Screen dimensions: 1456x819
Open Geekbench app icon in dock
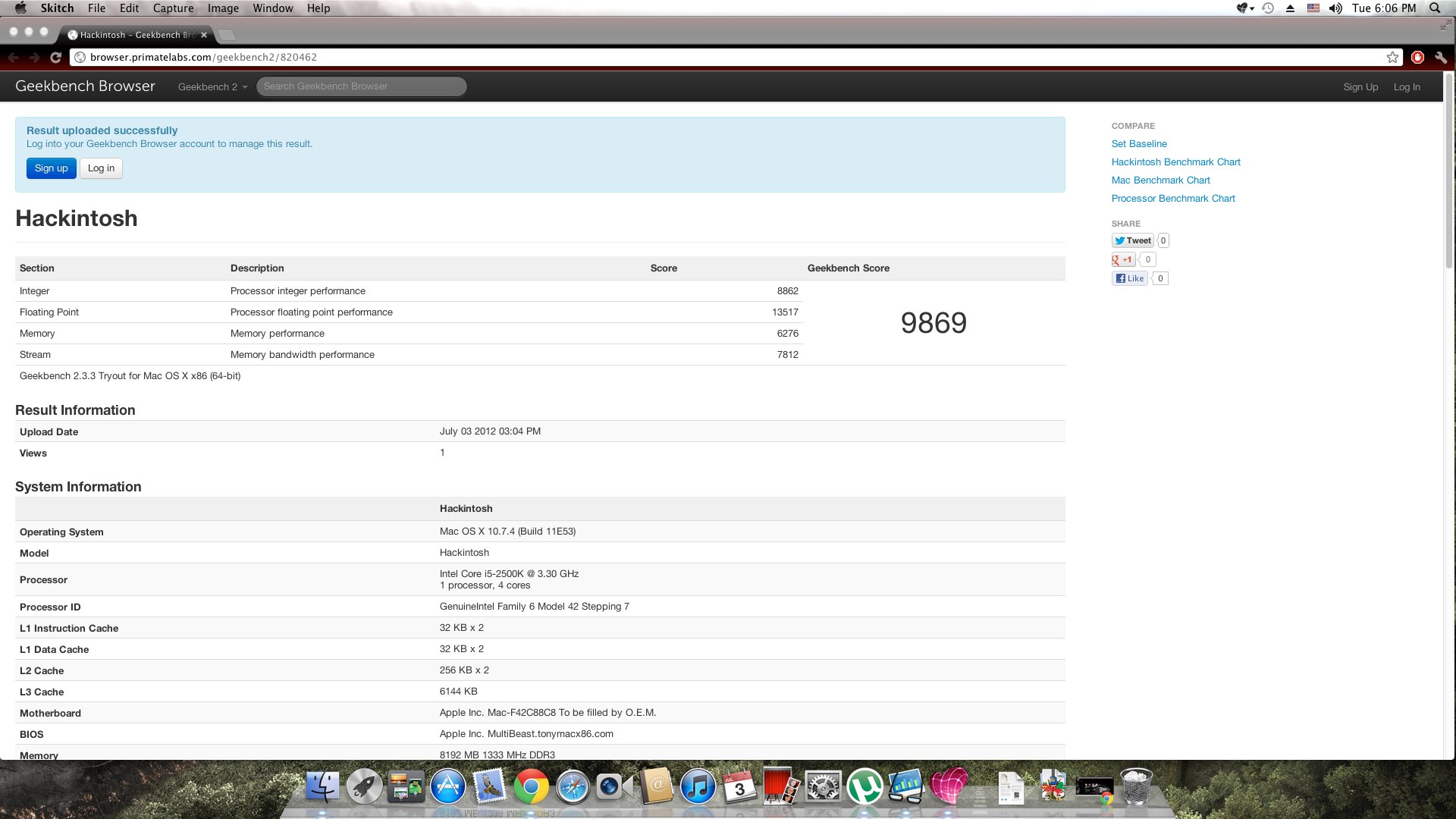[x=906, y=786]
